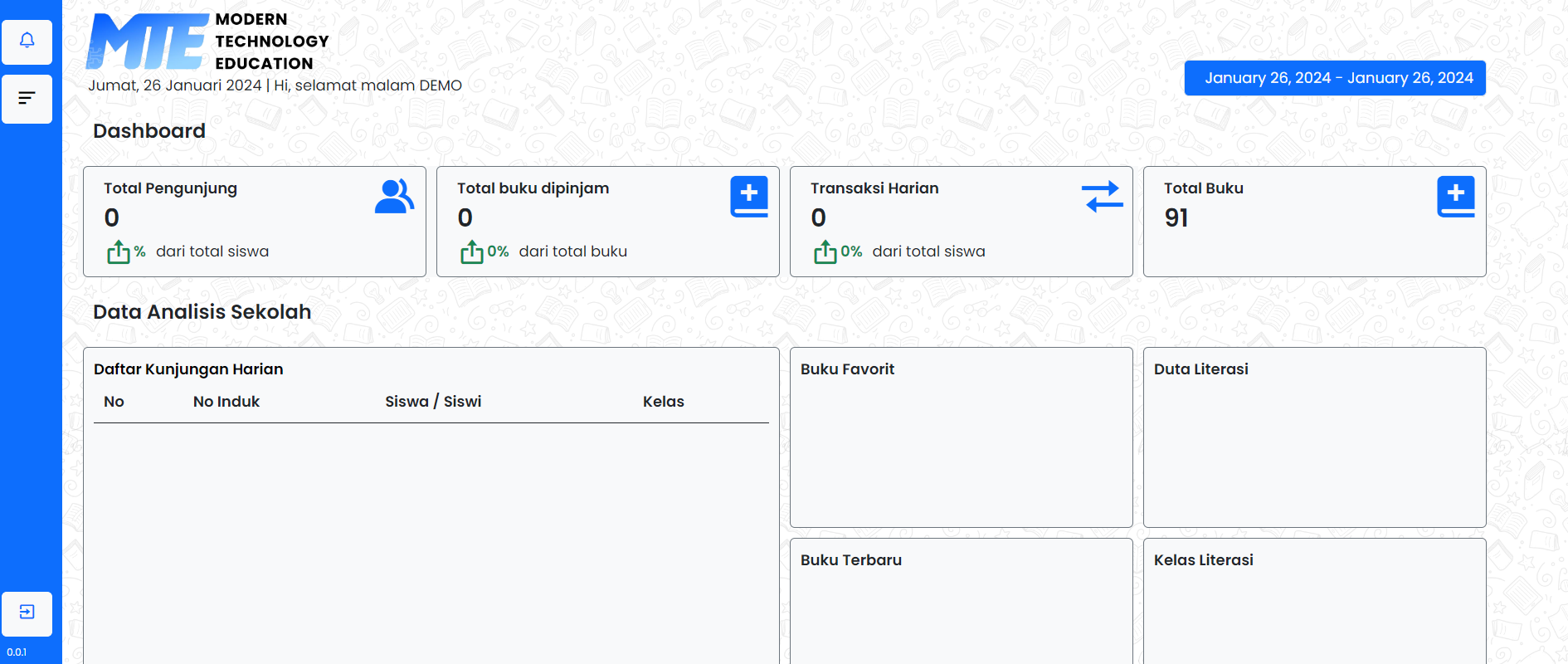Screen dimensions: 1568x664
Task: Click the borrowed books plus icon
Action: point(748,197)
